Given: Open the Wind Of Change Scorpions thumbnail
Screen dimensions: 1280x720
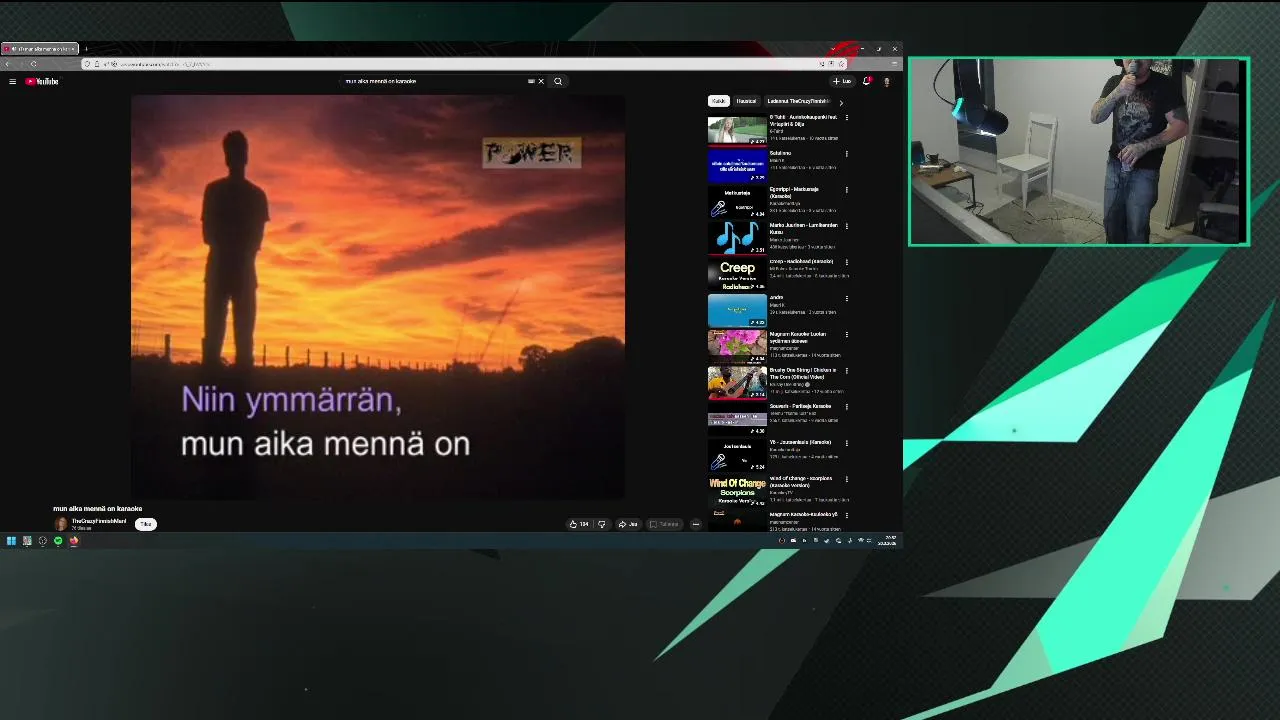Looking at the screenshot, I should pos(737,490).
